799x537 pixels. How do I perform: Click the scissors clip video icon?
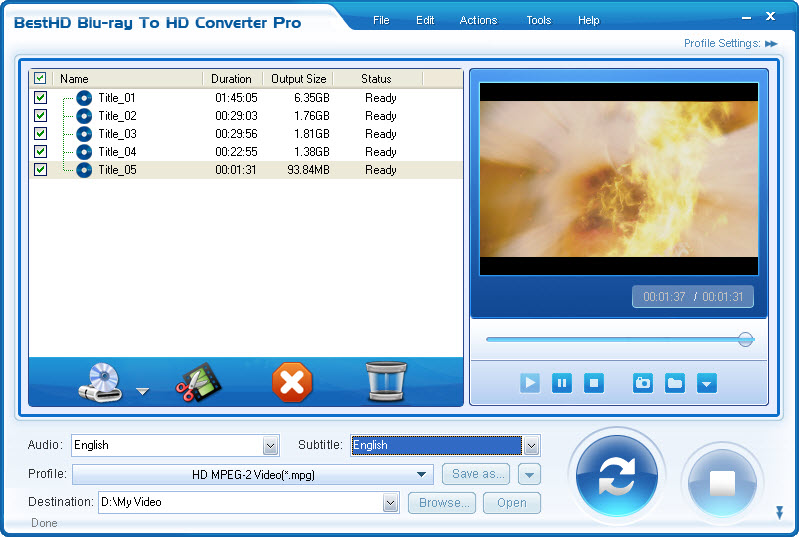[x=198, y=383]
